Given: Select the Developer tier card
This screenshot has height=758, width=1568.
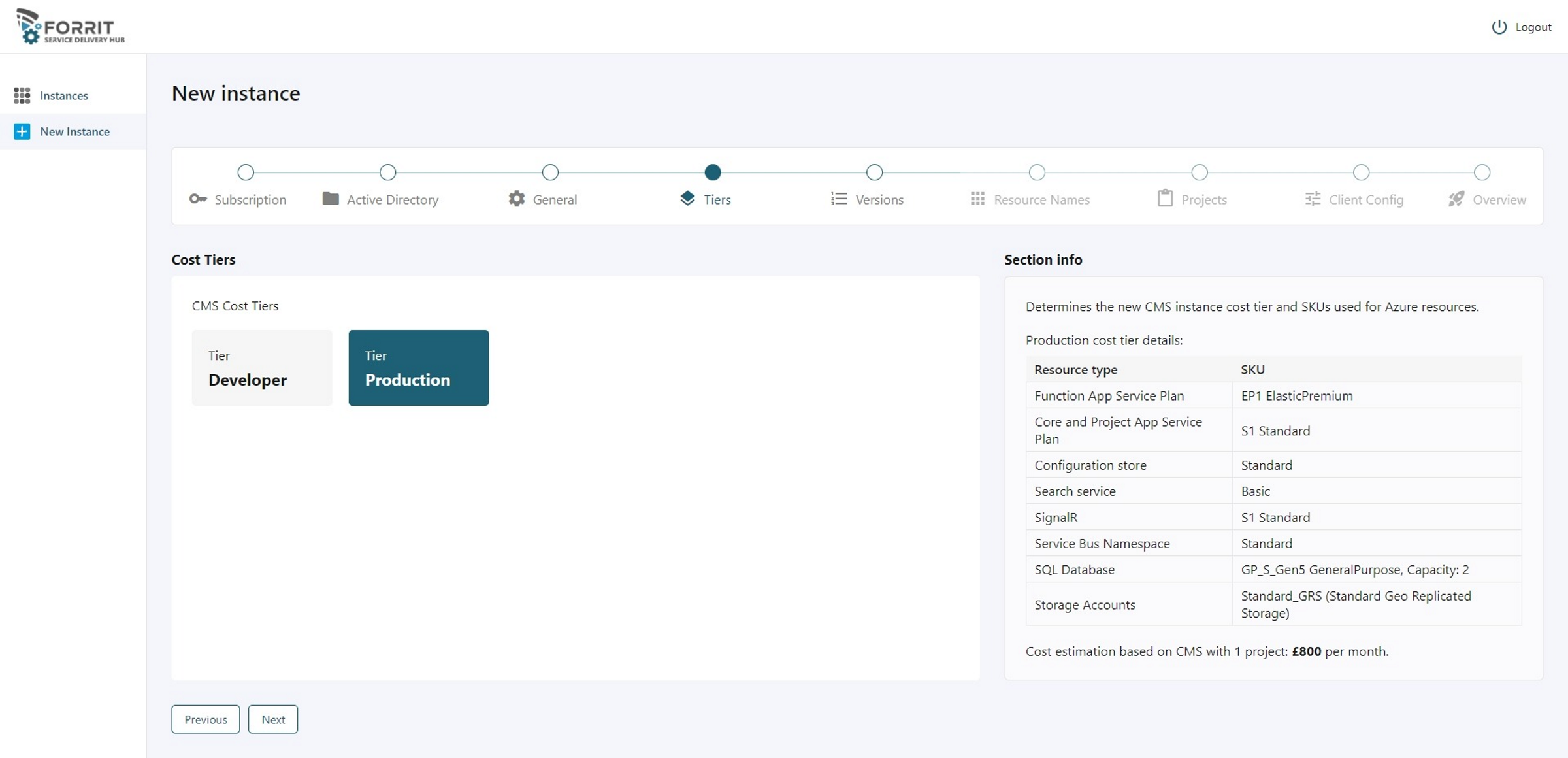Looking at the screenshot, I should point(262,368).
